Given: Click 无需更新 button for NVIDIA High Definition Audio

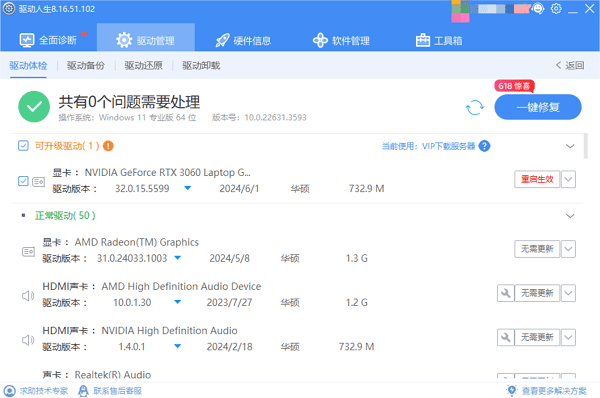Looking at the screenshot, I should pos(537,337).
